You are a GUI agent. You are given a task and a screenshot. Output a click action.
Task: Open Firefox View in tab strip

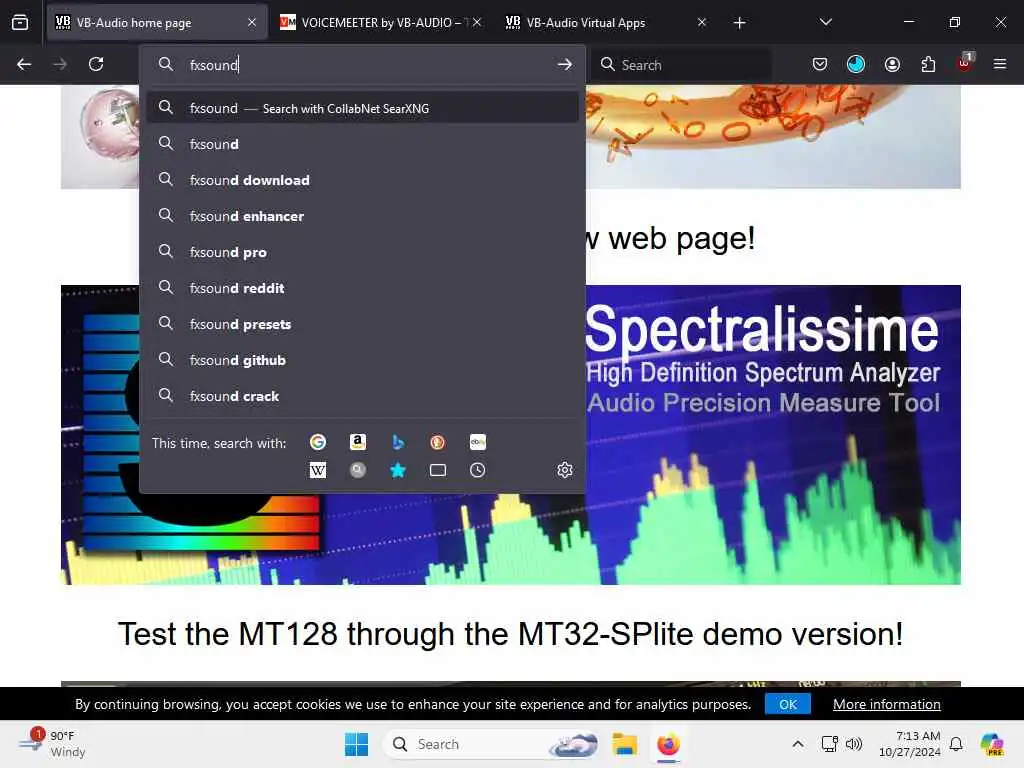pos(20,23)
